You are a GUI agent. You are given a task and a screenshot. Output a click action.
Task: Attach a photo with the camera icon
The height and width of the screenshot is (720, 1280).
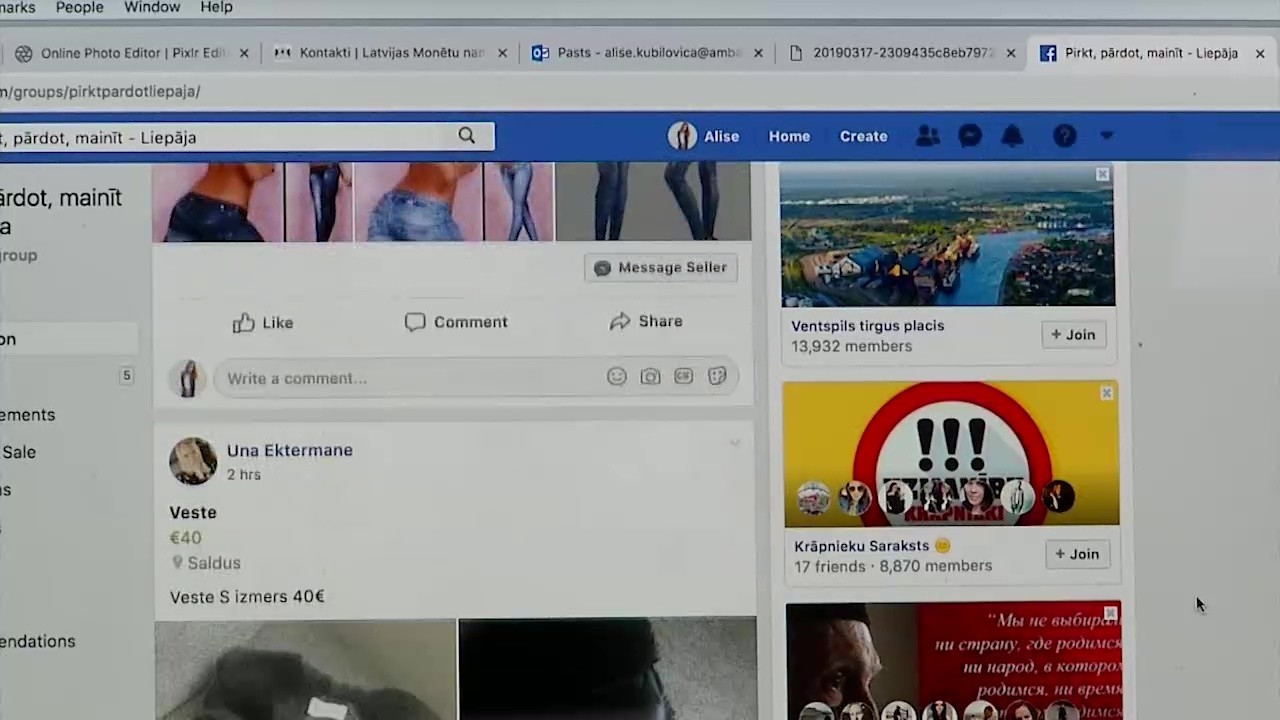[650, 377]
